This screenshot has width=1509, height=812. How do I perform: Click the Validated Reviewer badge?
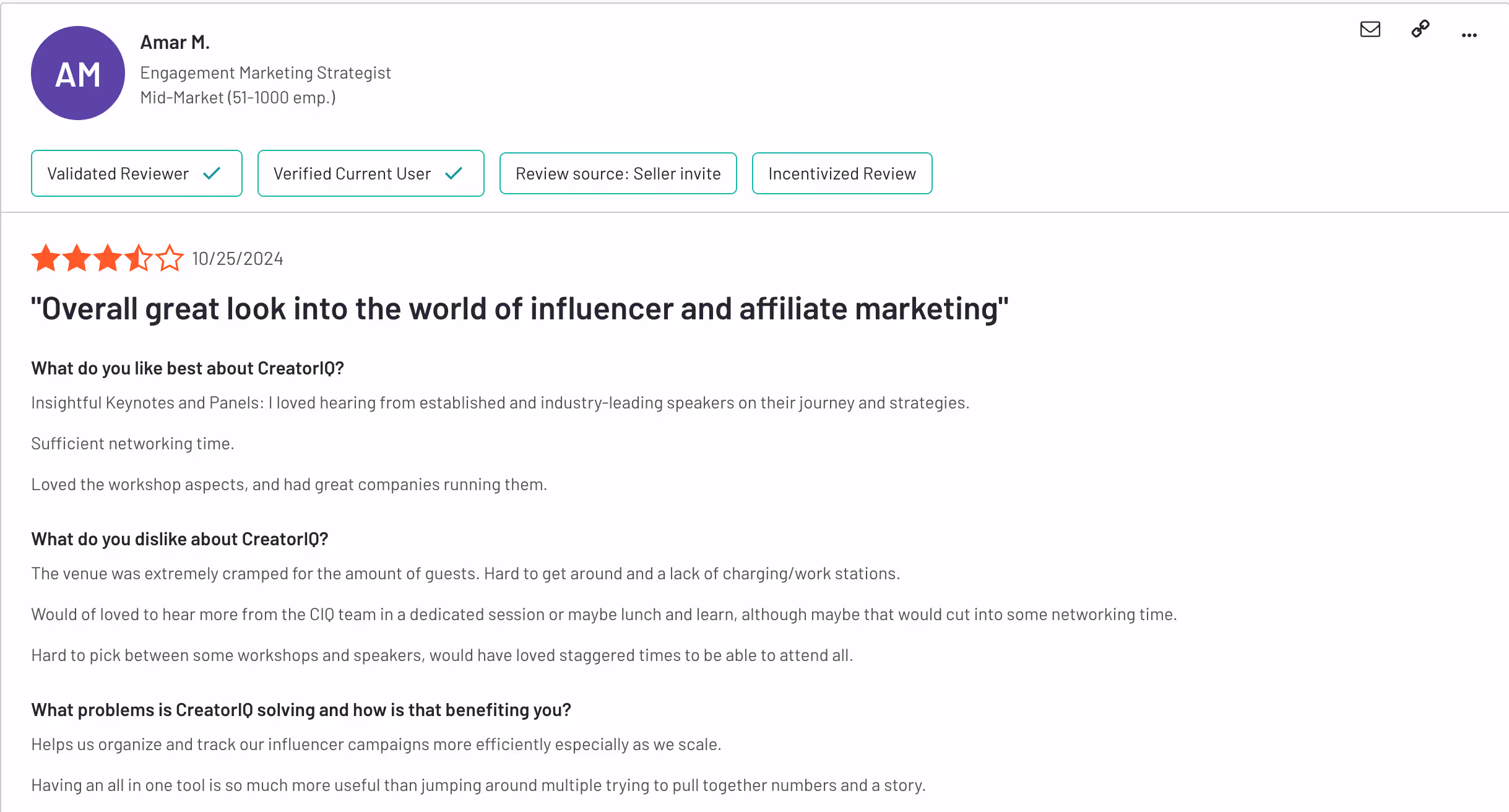pyautogui.click(x=137, y=173)
